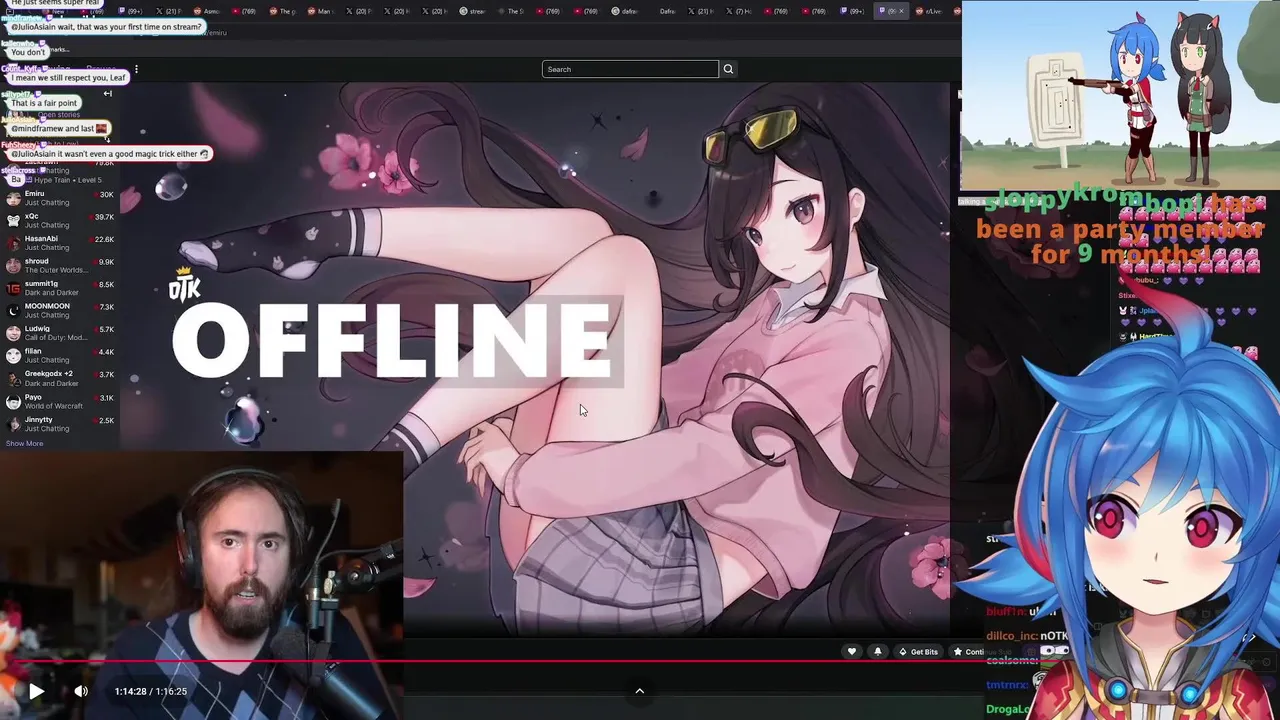Click the magnifier search icon
The width and height of the screenshot is (1280, 720).
pyautogui.click(x=728, y=69)
